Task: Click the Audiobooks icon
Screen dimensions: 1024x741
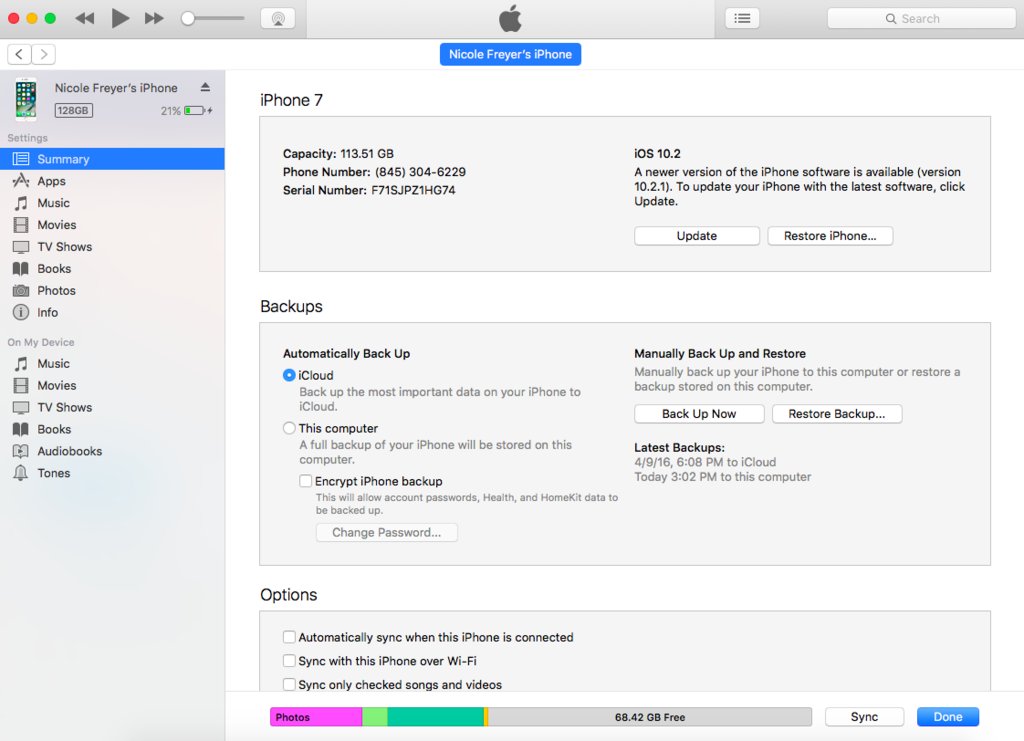Action: pos(21,451)
